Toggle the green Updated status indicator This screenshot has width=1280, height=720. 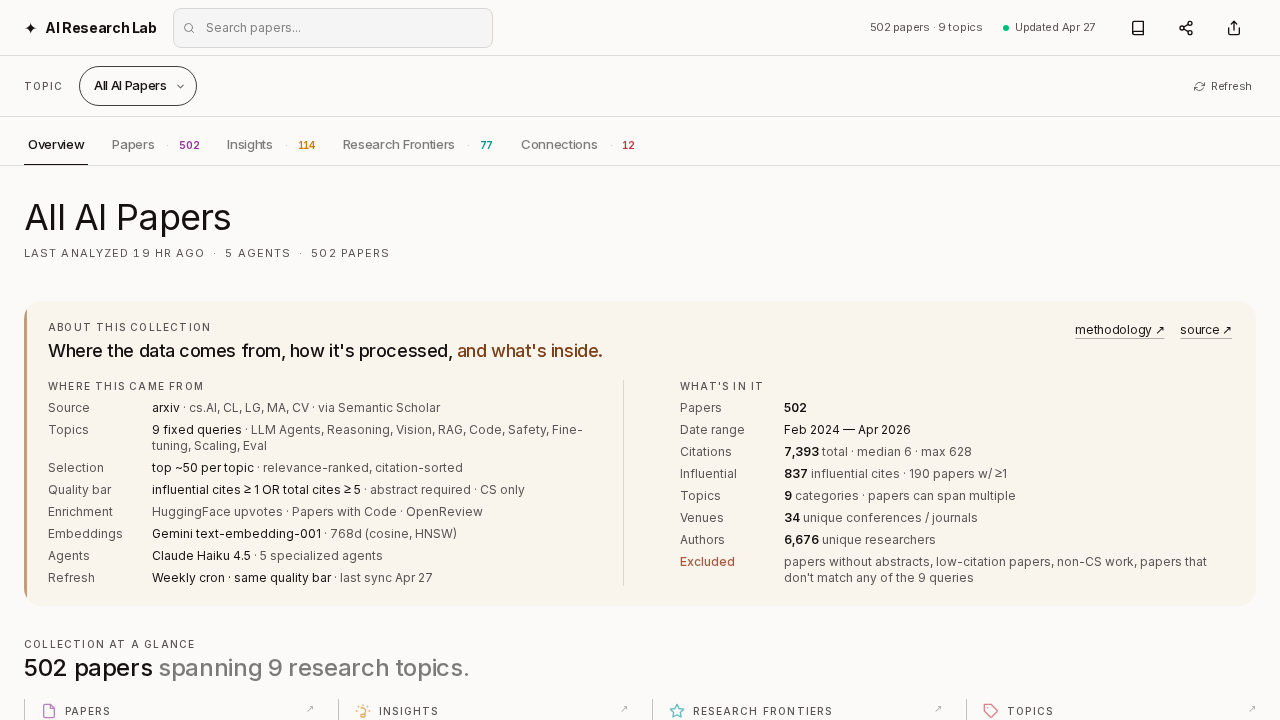(1005, 27)
